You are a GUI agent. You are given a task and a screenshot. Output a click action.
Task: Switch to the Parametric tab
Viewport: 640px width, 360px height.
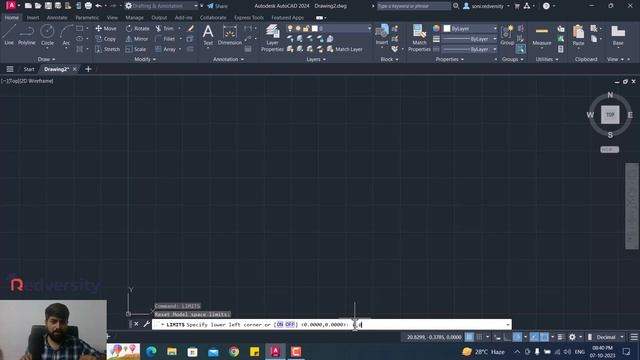click(x=87, y=18)
